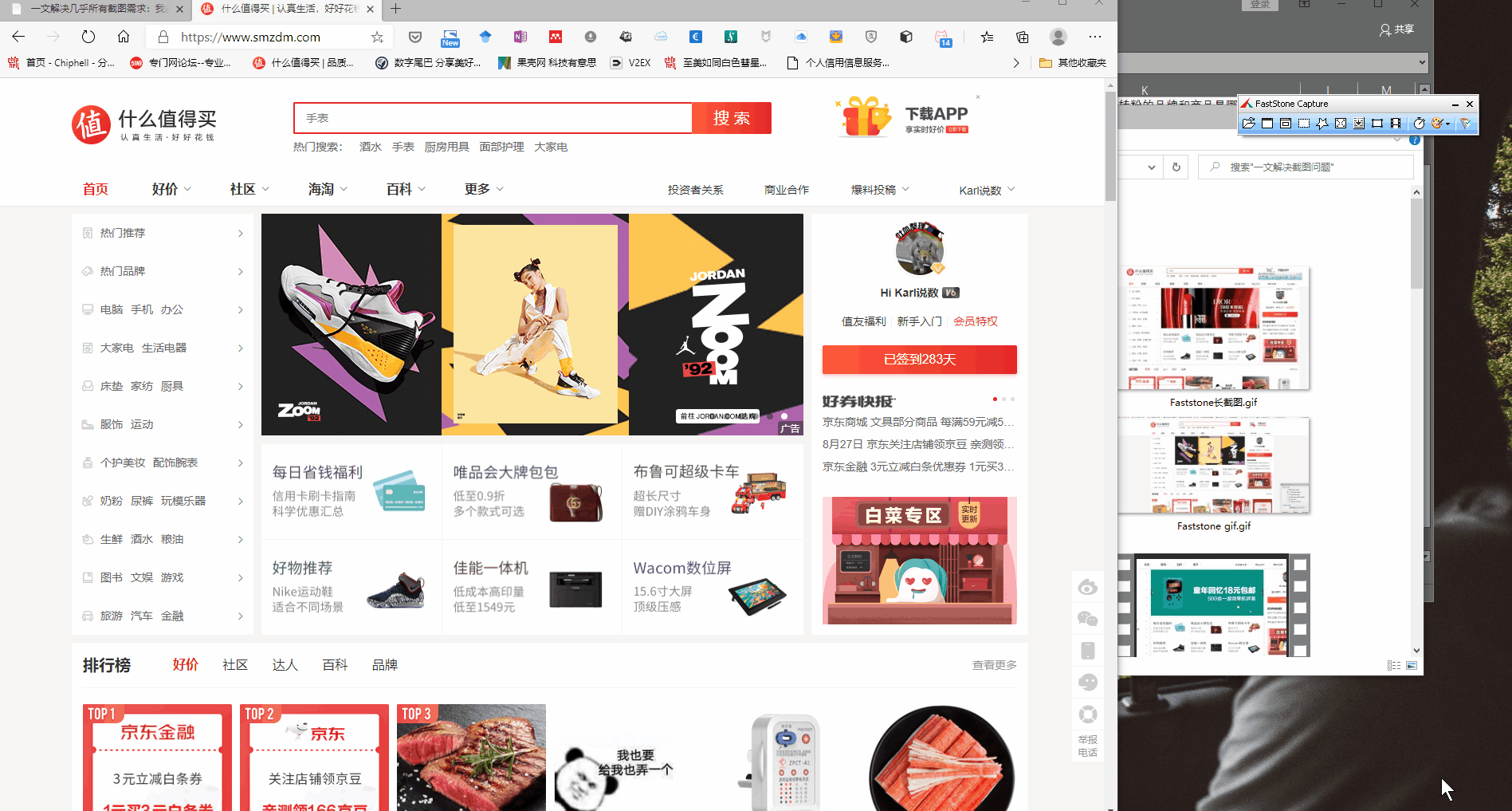Select Capture Window/Object tool in FastStone

click(x=1286, y=123)
